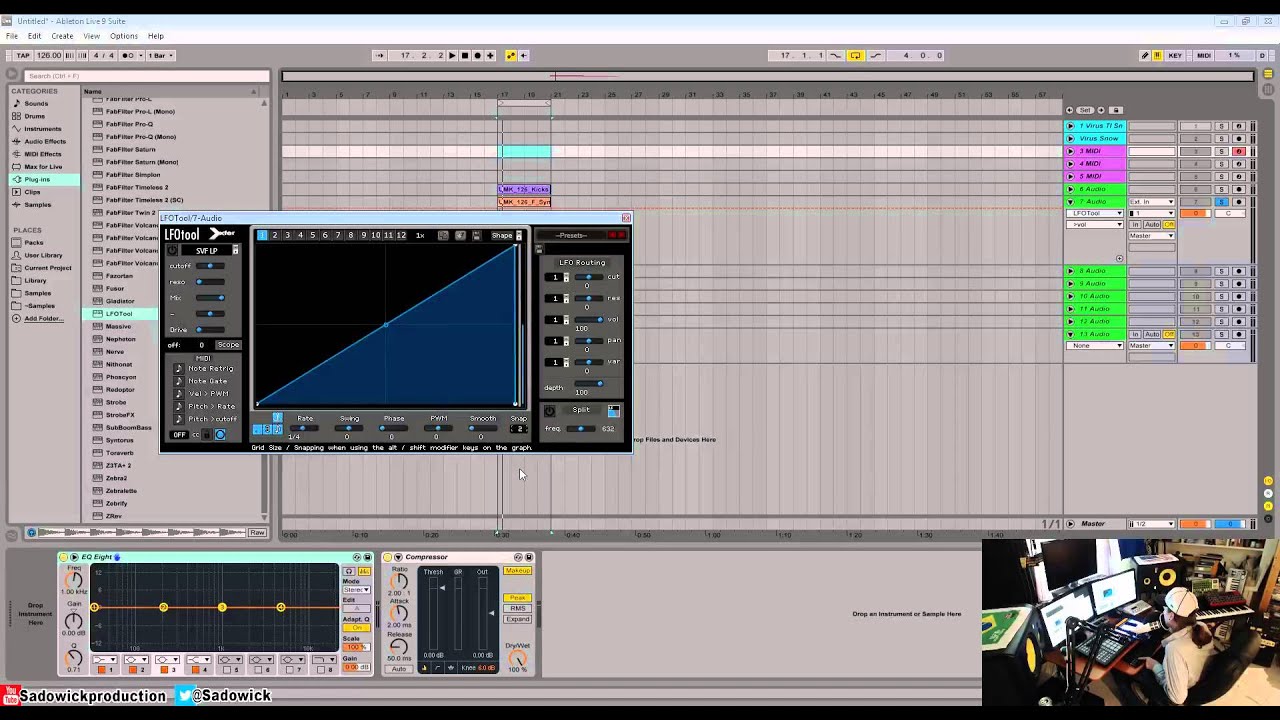Toggle the metronome button beside time signature
The height and width of the screenshot is (720, 1280).
128,56
